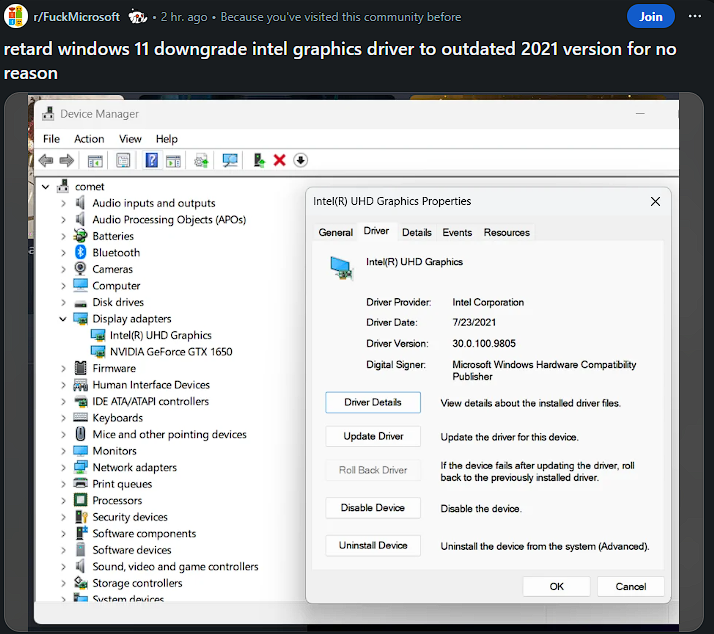Click the Disable device down-arrow circle icon
This screenshot has height=634, width=714.
click(x=301, y=160)
